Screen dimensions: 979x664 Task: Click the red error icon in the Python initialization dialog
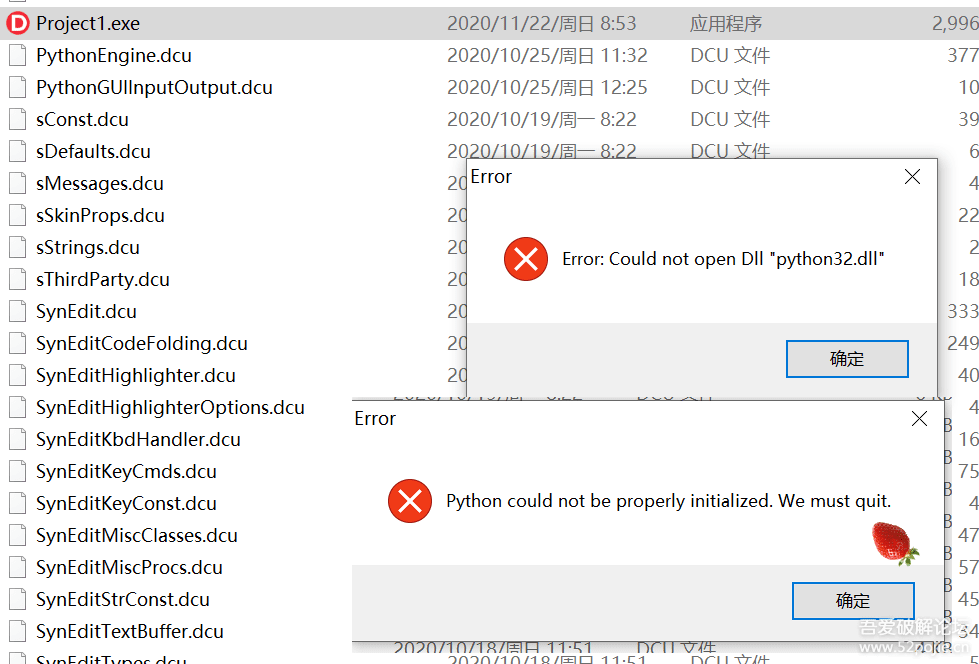click(x=409, y=501)
